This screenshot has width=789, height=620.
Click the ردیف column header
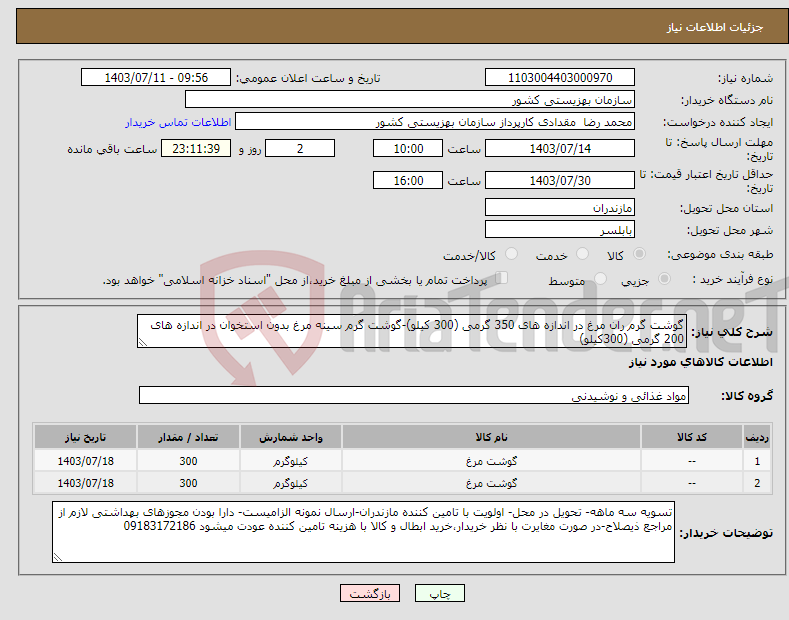757,437
